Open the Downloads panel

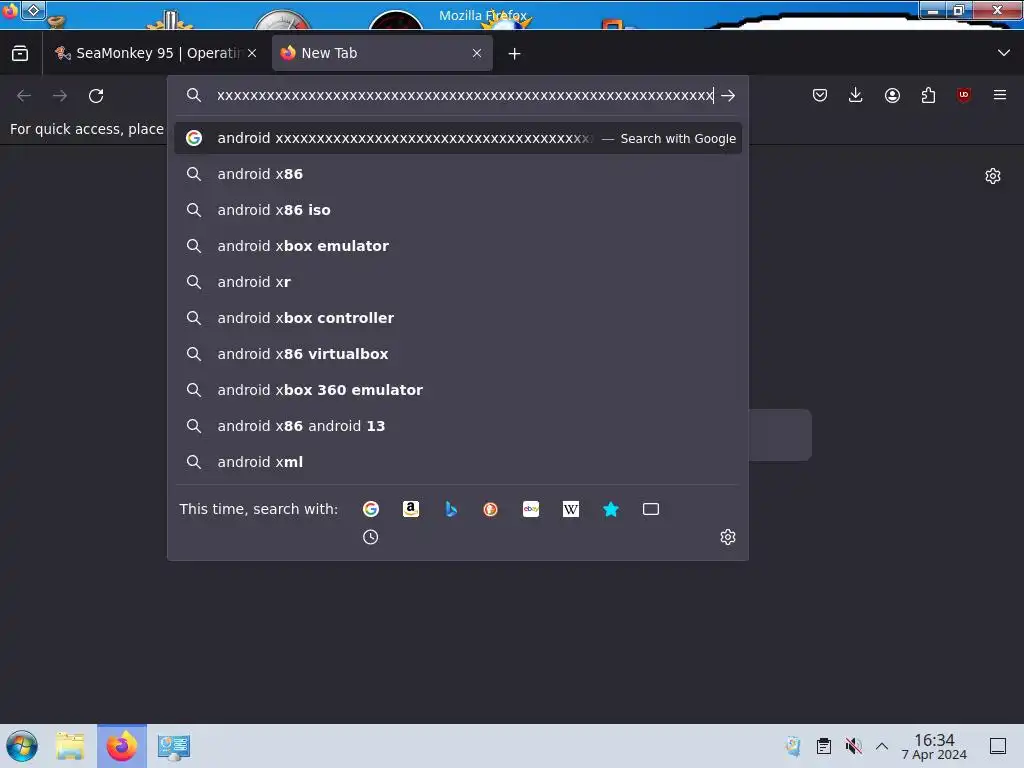pyautogui.click(x=856, y=95)
